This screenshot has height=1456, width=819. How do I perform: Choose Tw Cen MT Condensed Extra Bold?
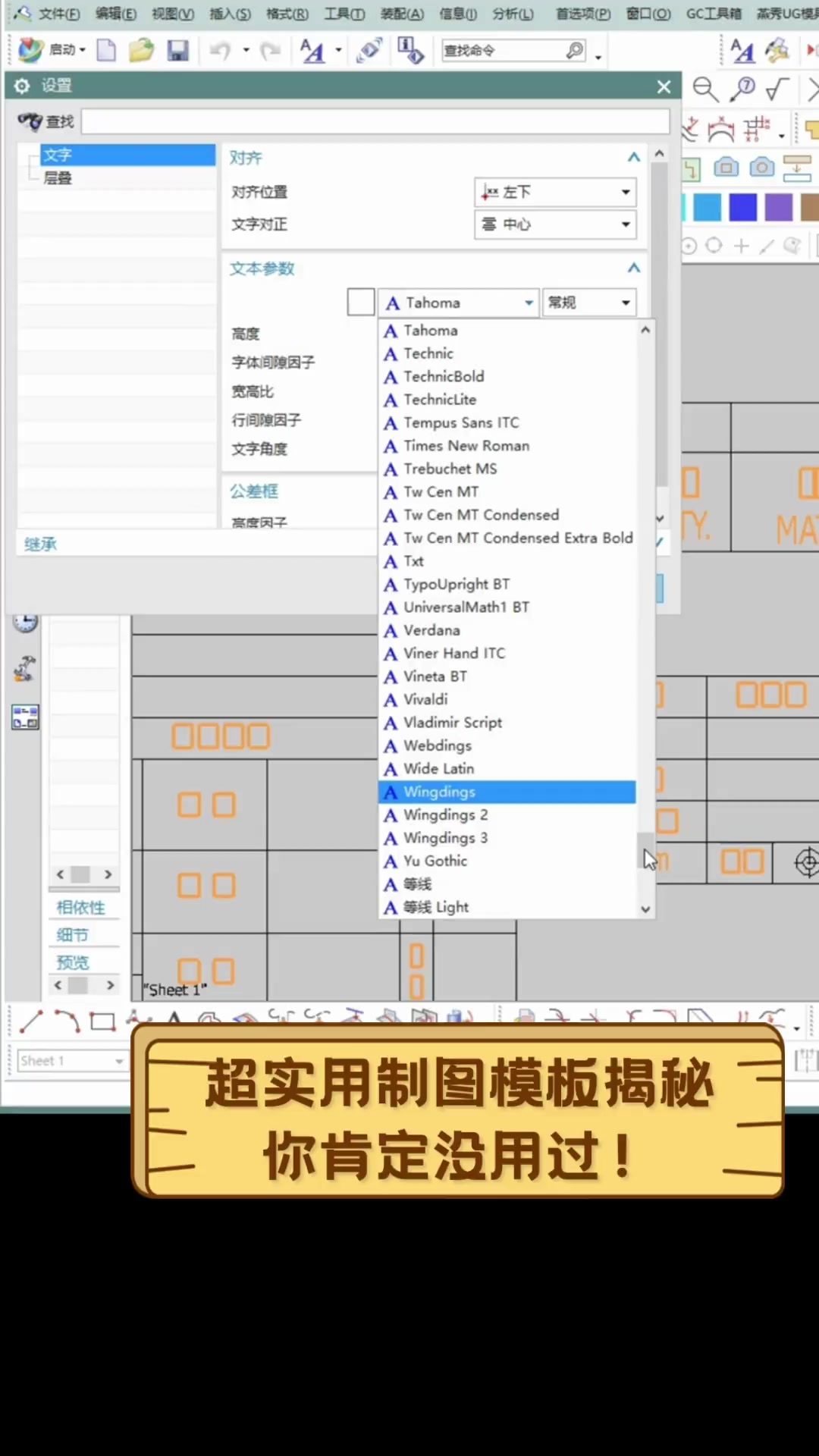tap(507, 538)
